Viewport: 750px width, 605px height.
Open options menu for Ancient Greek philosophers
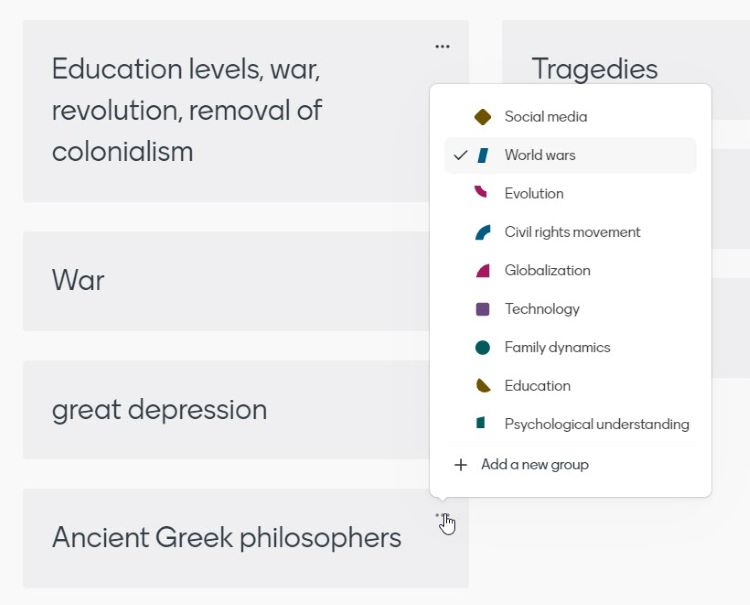point(442,516)
